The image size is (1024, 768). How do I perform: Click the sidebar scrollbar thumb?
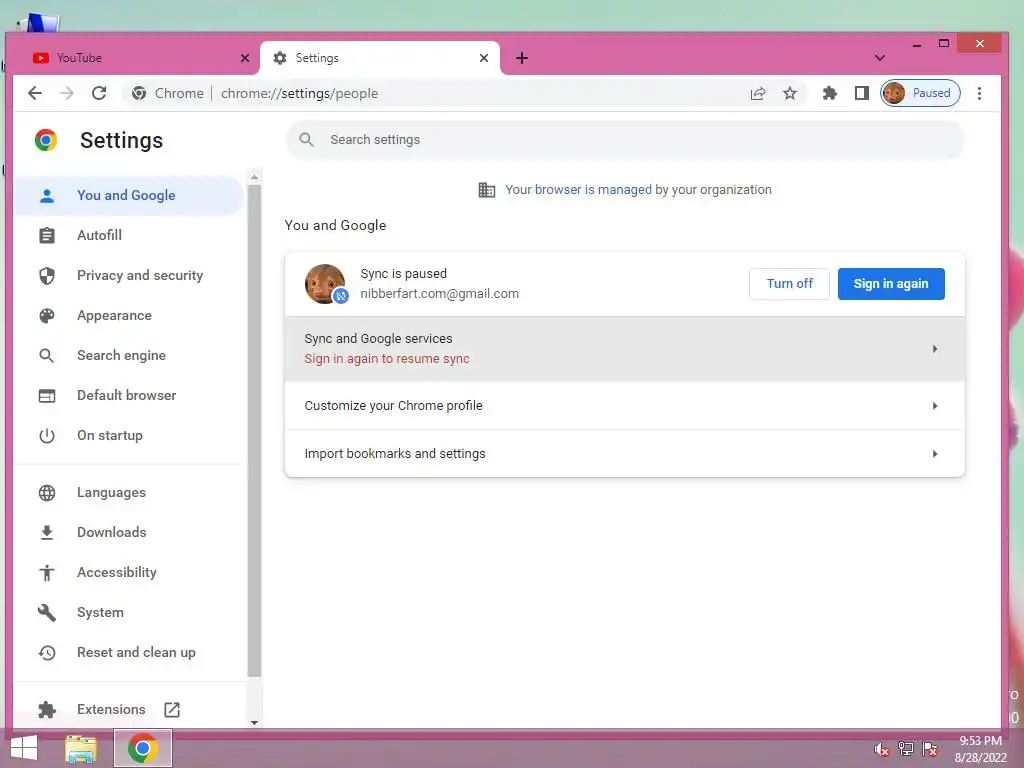click(x=254, y=431)
